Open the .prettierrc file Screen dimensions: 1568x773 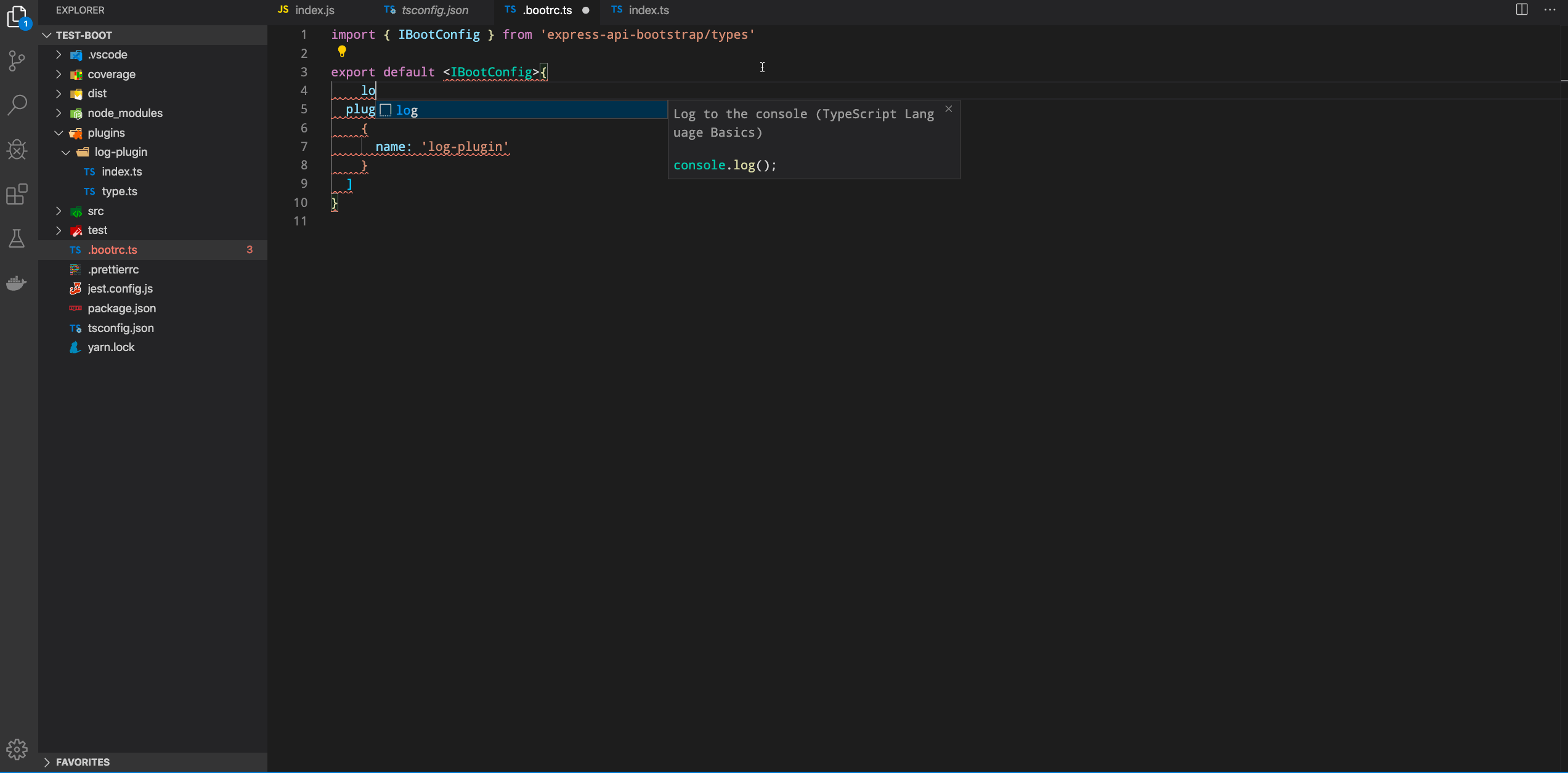pos(153,270)
